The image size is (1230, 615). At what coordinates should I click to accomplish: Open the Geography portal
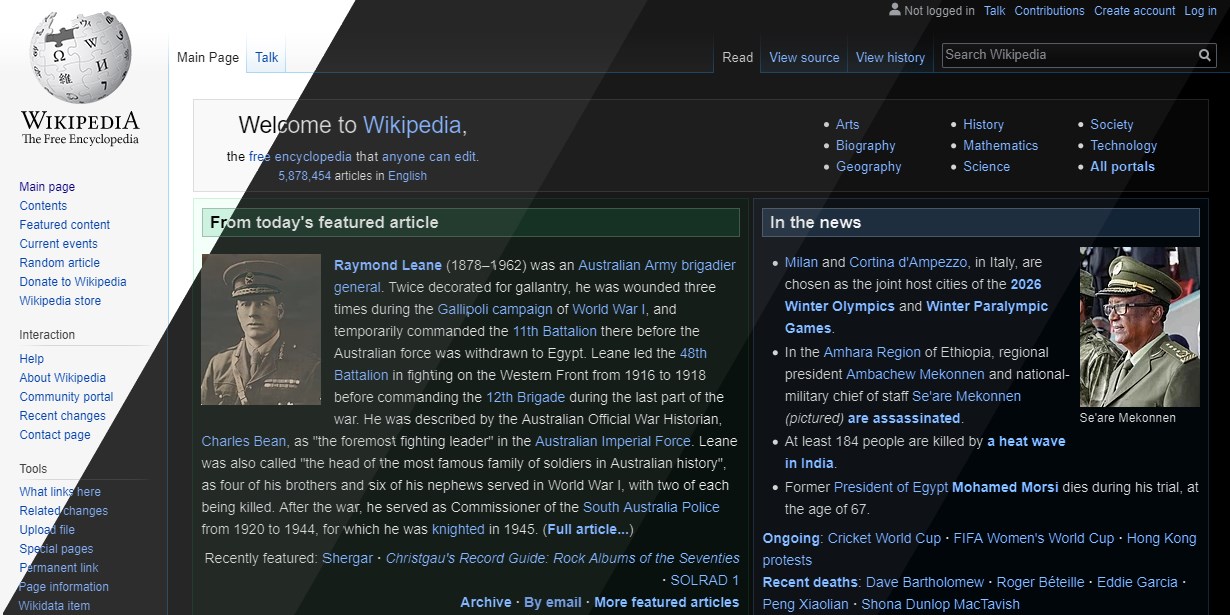(869, 167)
